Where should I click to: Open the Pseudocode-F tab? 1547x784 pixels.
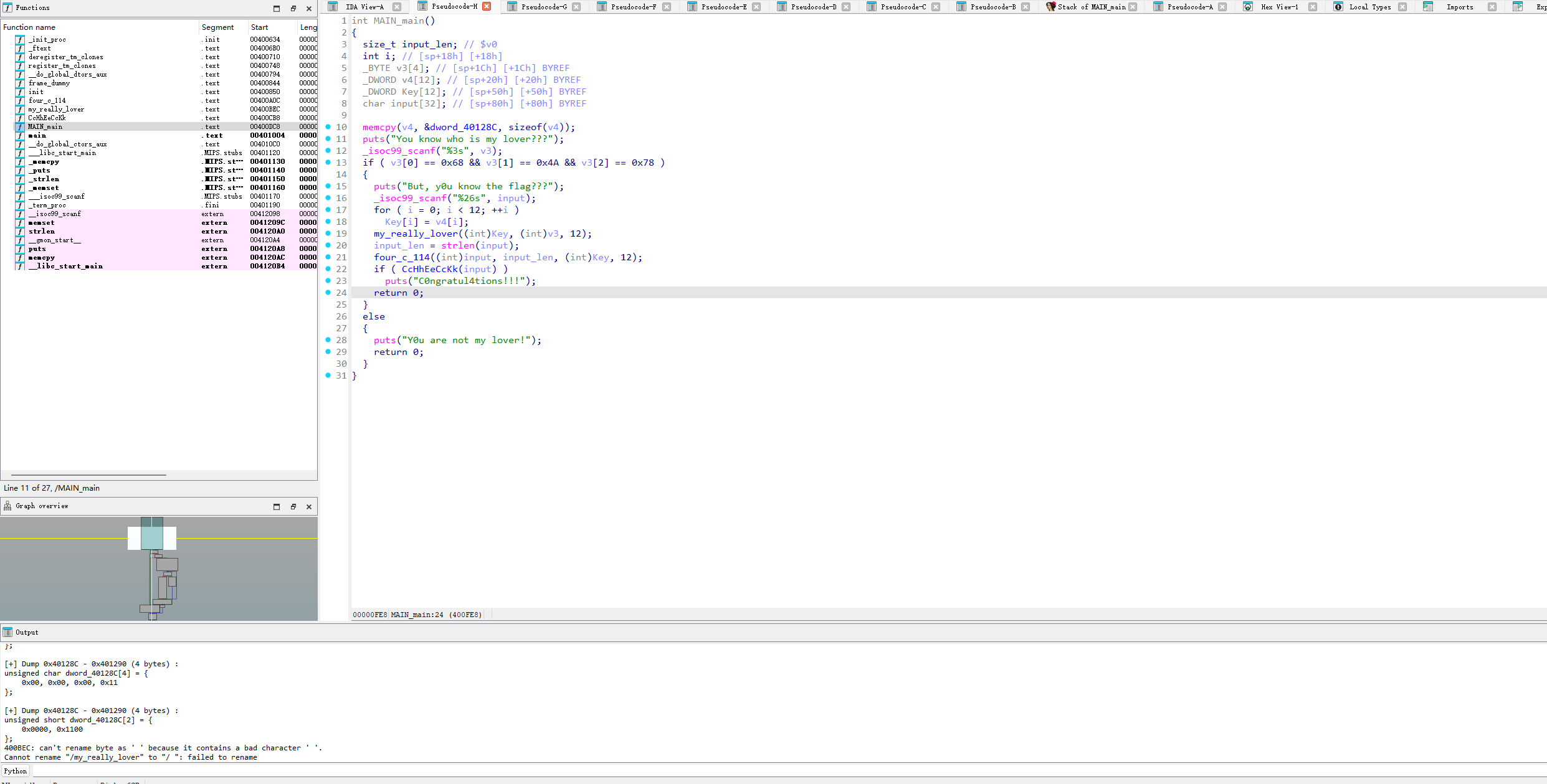634,7
